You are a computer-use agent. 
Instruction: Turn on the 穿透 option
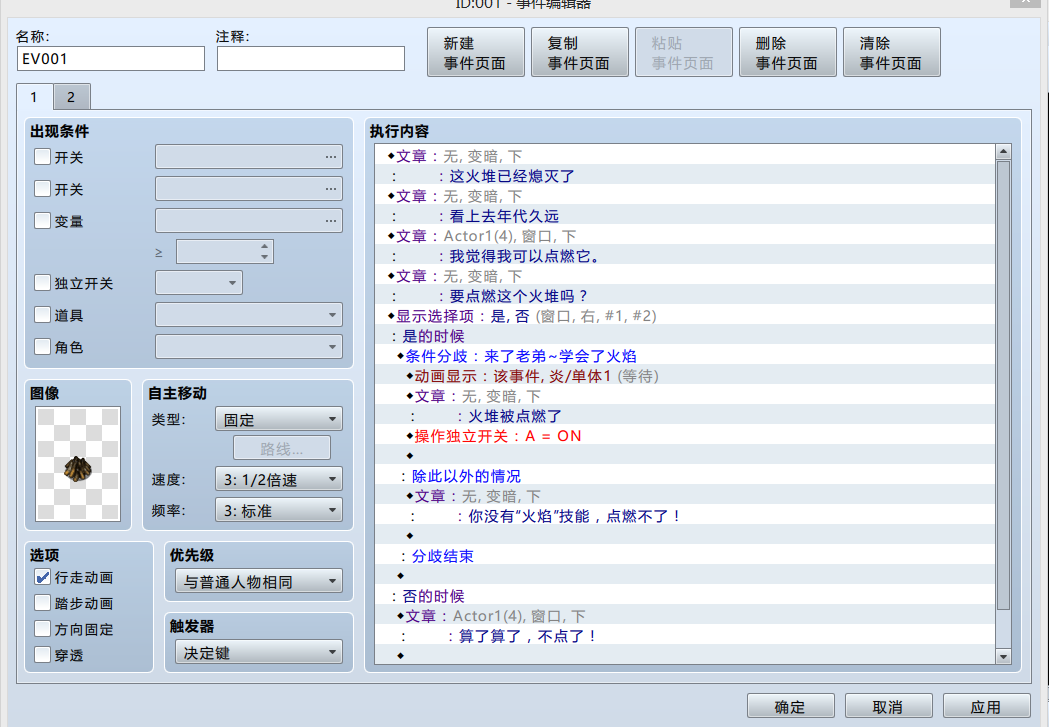(42, 655)
